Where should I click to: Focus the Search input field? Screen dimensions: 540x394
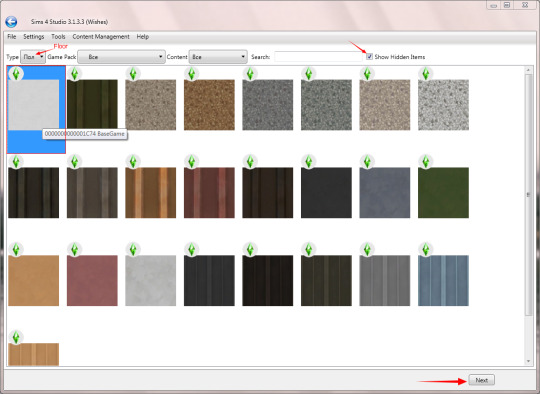coord(318,57)
